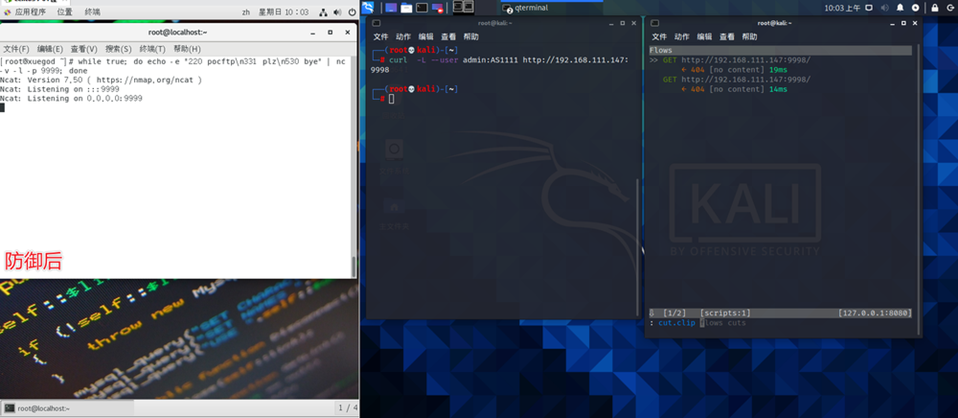Open 文件(F) menu in root@localhost terminal
The image size is (958, 418).
[x=16, y=49]
